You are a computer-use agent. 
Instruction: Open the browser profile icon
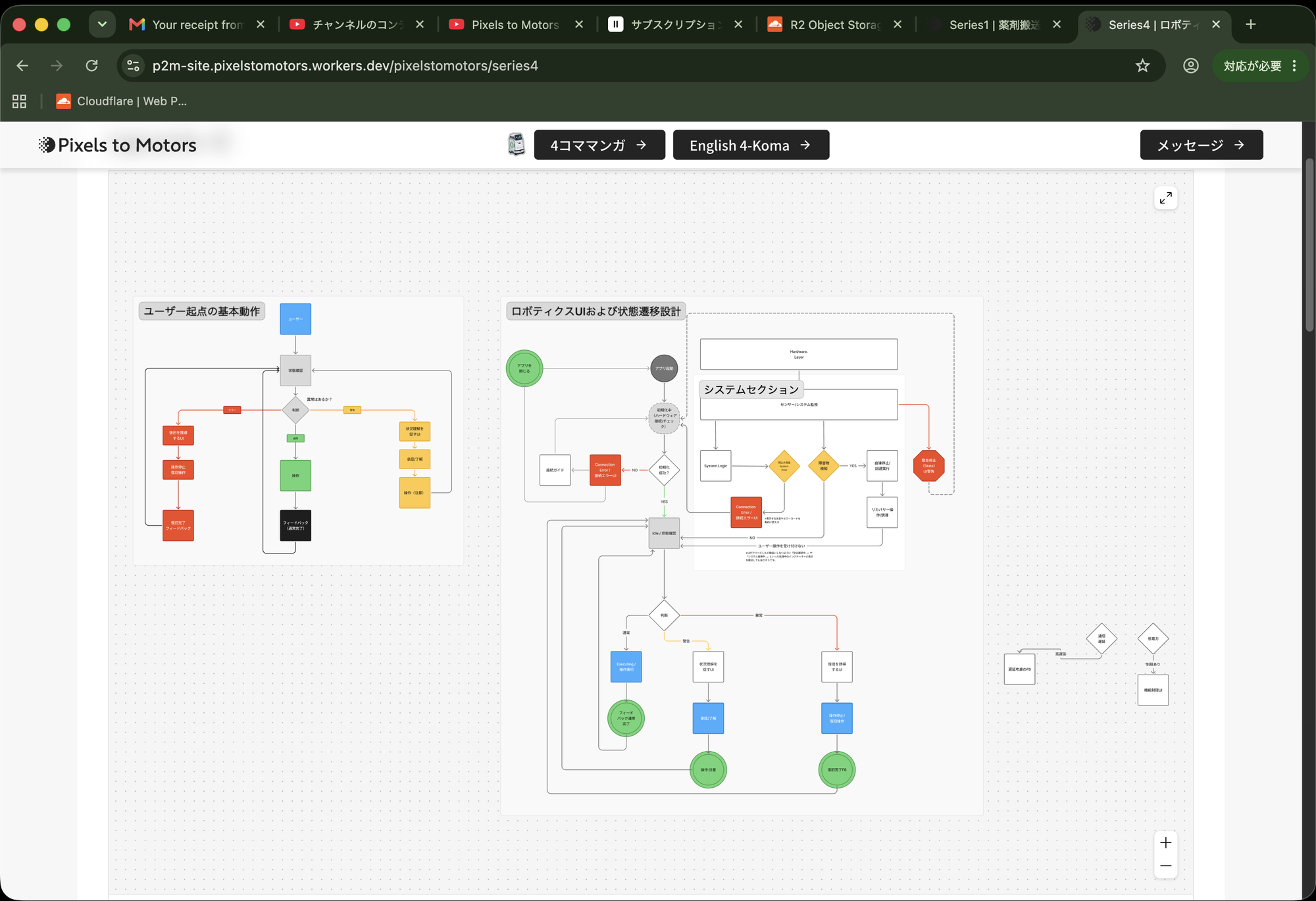1191,66
